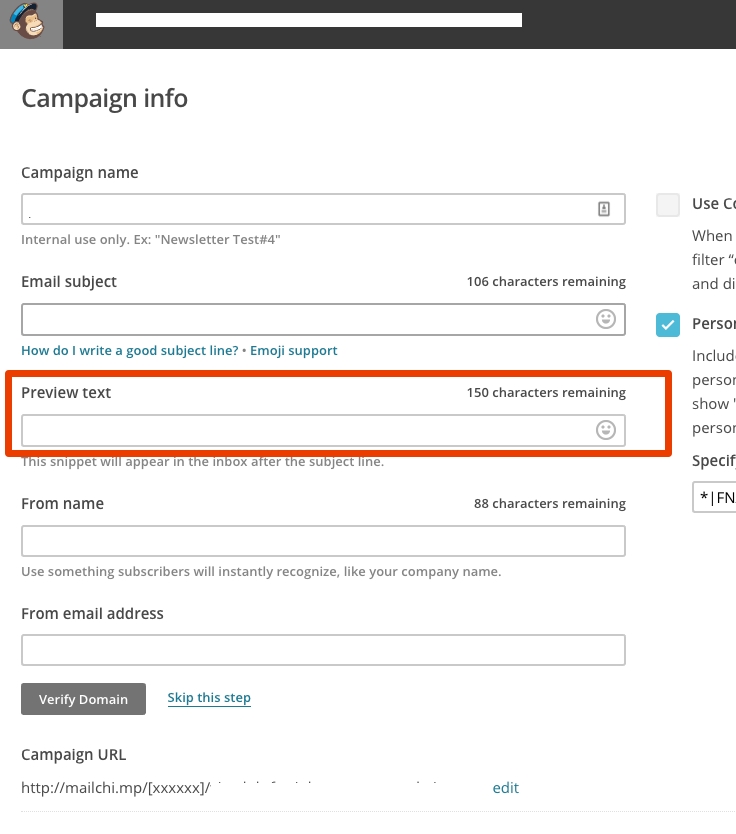The width and height of the screenshot is (736, 834).
Task: Click the Mailchimp Freddie logo
Action: [31, 24]
